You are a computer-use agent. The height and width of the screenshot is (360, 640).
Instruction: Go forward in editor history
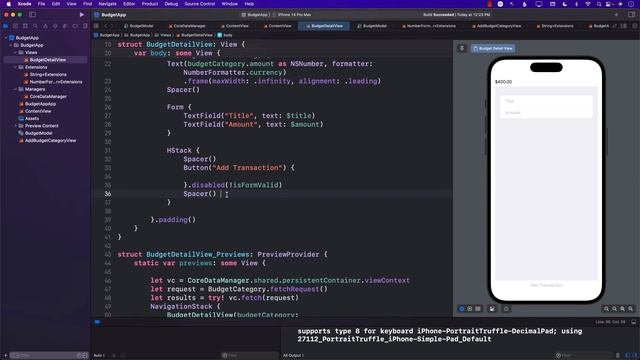[x=113, y=26]
